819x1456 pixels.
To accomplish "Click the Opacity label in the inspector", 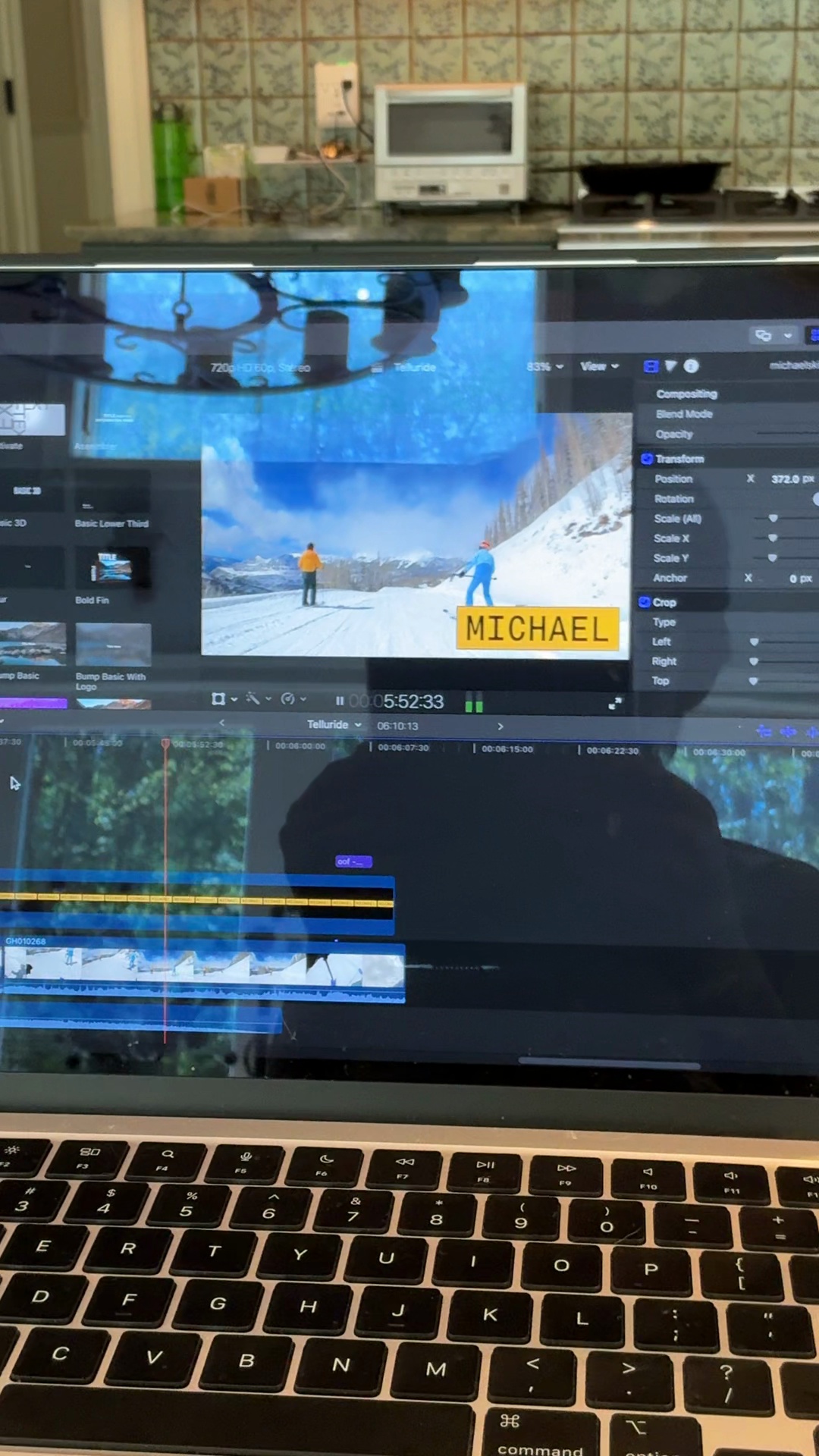I will (674, 435).
